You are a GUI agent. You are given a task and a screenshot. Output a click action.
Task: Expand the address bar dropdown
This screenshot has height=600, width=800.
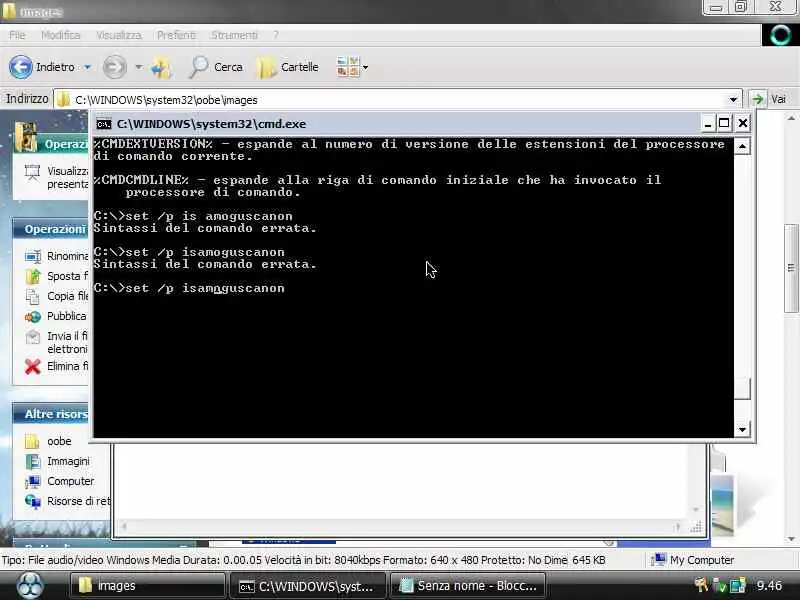pos(733,99)
